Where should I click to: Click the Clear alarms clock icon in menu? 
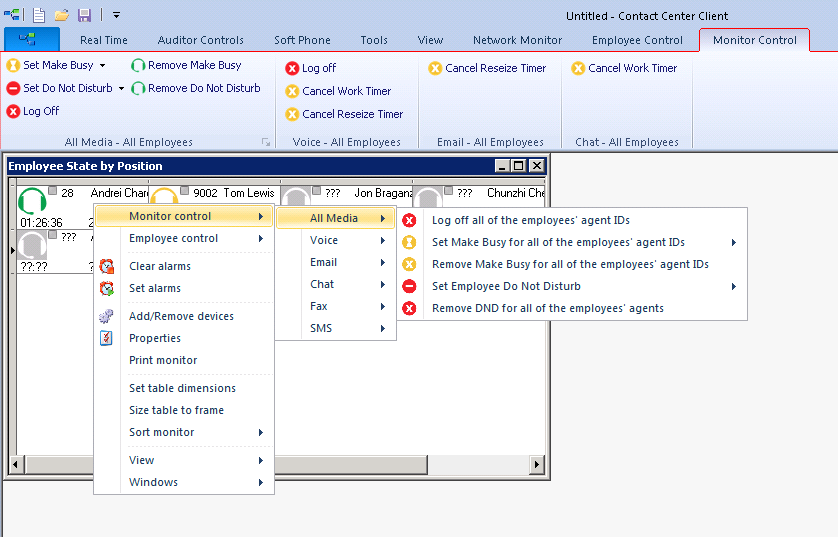[107, 266]
